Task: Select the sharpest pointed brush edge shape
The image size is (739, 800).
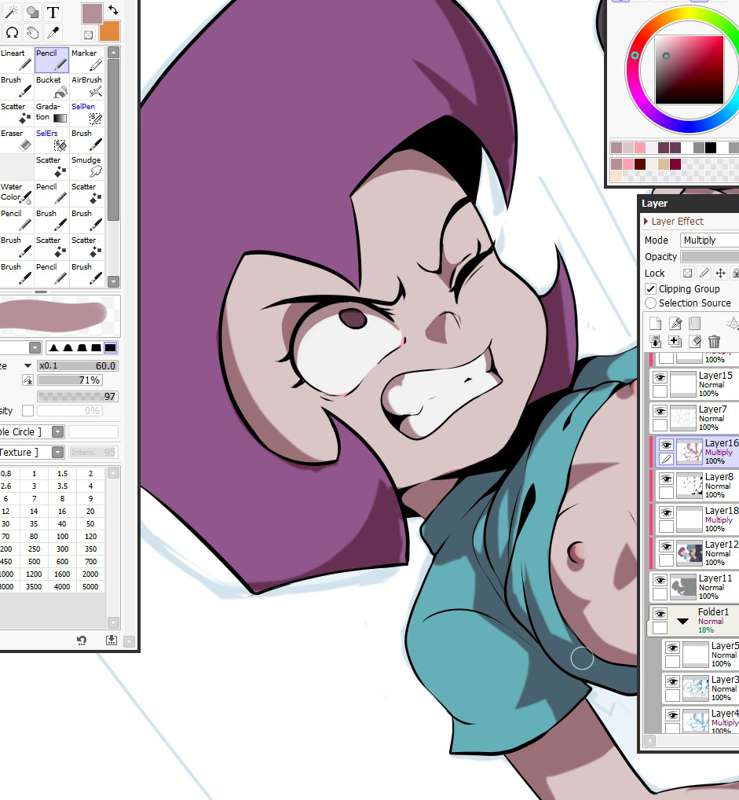Action: coord(54,348)
